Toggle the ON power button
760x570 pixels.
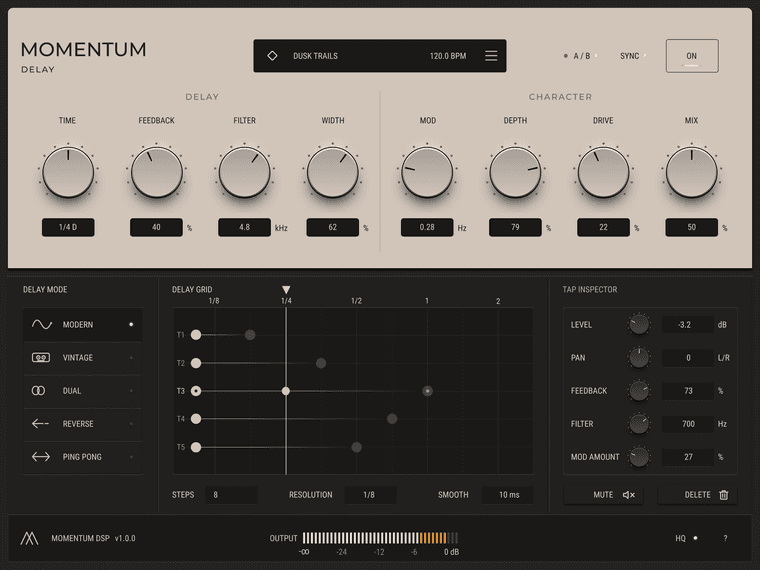[692, 56]
